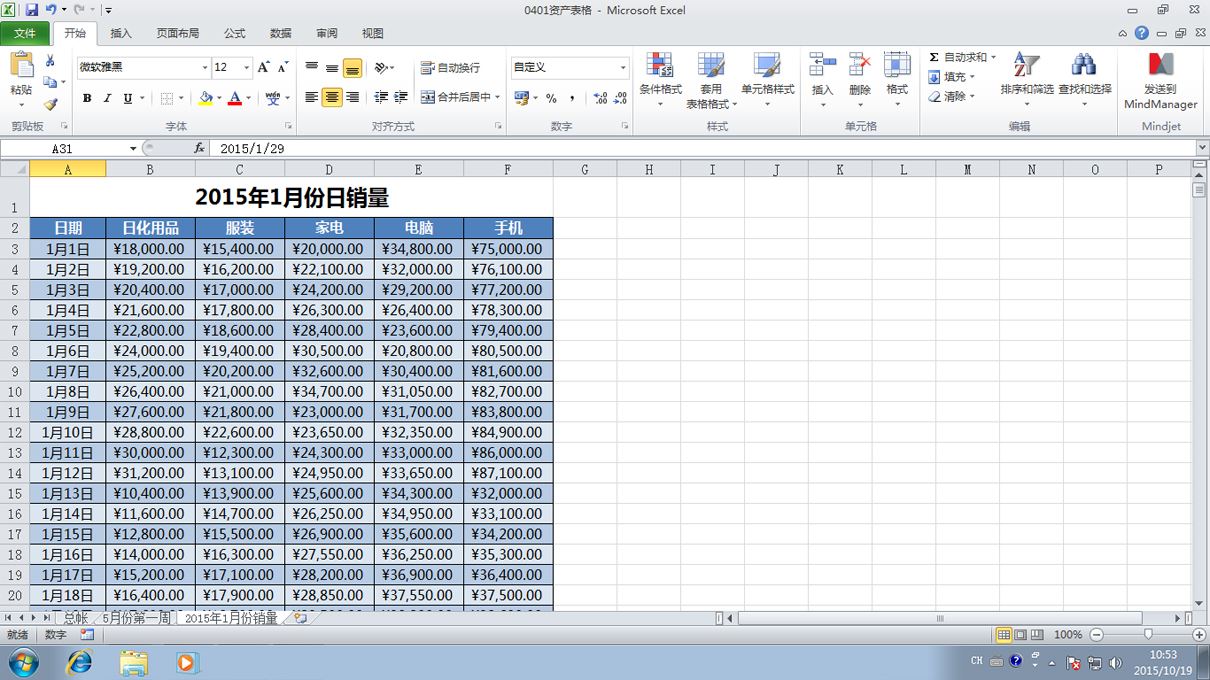Click the Save icon in quick access toolbar

coord(32,10)
